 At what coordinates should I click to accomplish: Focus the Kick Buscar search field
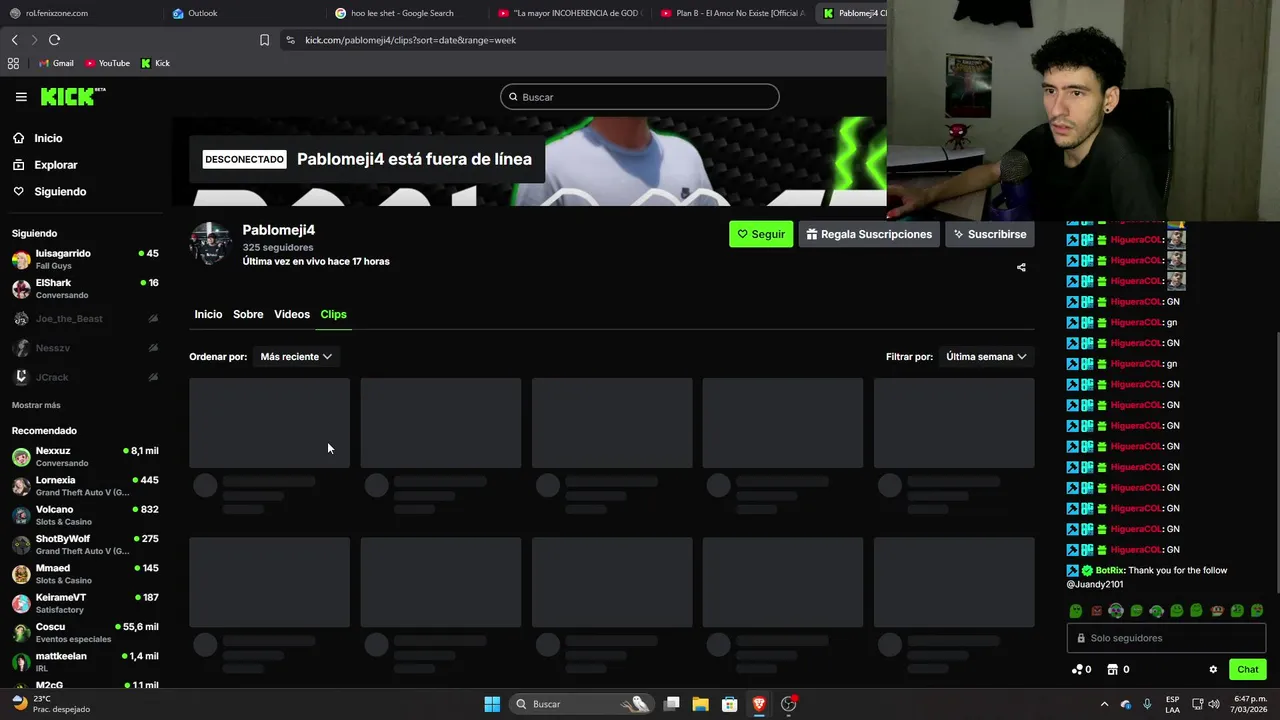click(x=640, y=97)
